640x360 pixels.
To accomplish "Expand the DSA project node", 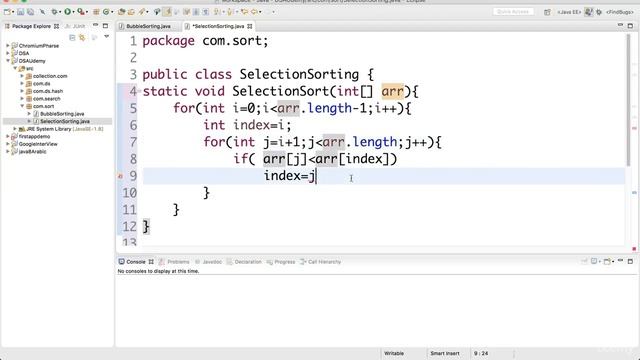I will (7, 53).
